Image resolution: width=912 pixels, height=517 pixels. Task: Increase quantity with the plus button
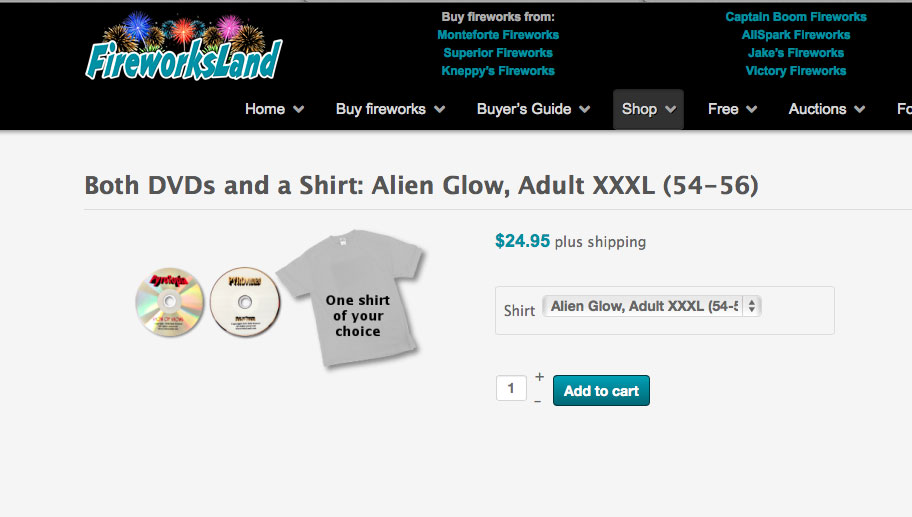click(539, 377)
